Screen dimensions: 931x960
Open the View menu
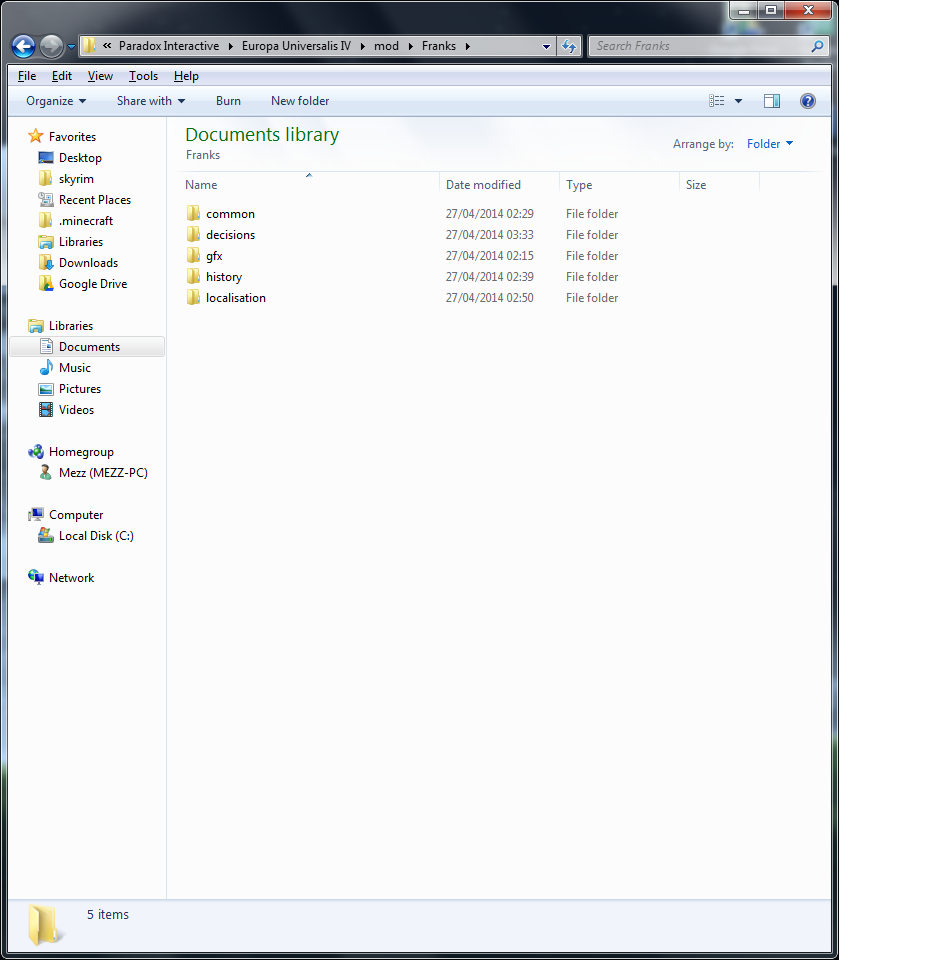pos(100,76)
